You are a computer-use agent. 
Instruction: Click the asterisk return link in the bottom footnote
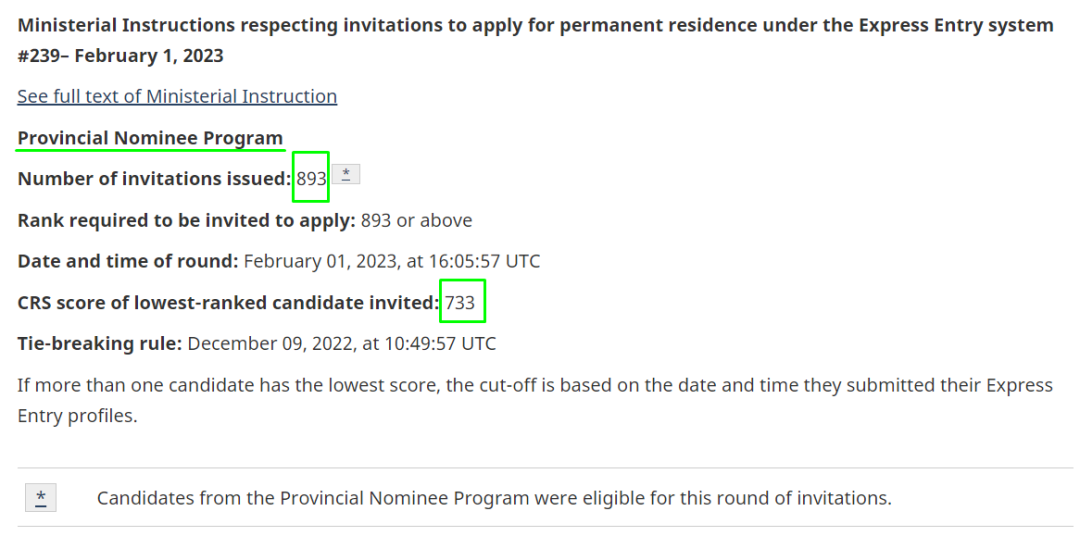(41, 498)
